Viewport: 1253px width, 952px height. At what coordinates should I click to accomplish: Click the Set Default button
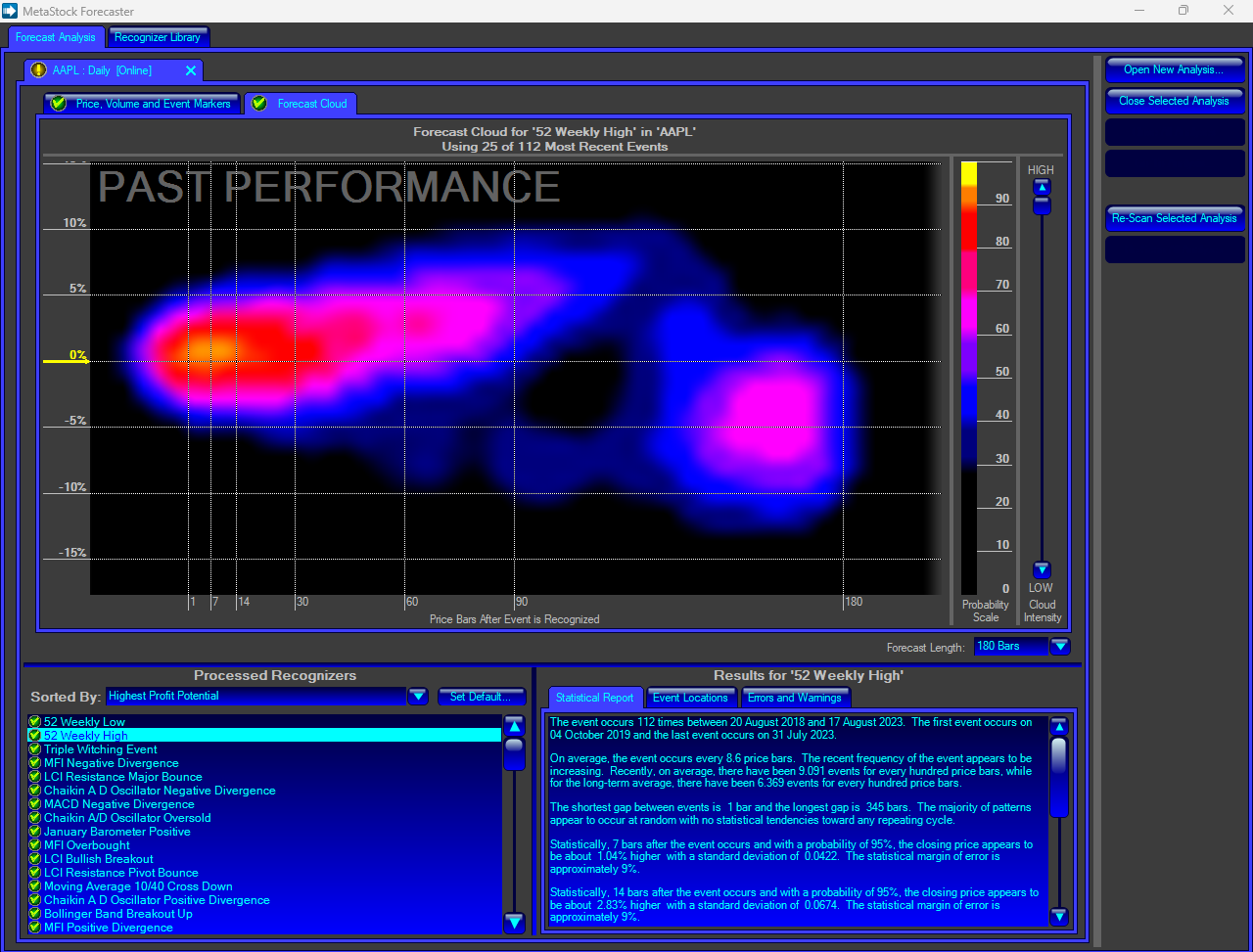pyautogui.click(x=482, y=697)
